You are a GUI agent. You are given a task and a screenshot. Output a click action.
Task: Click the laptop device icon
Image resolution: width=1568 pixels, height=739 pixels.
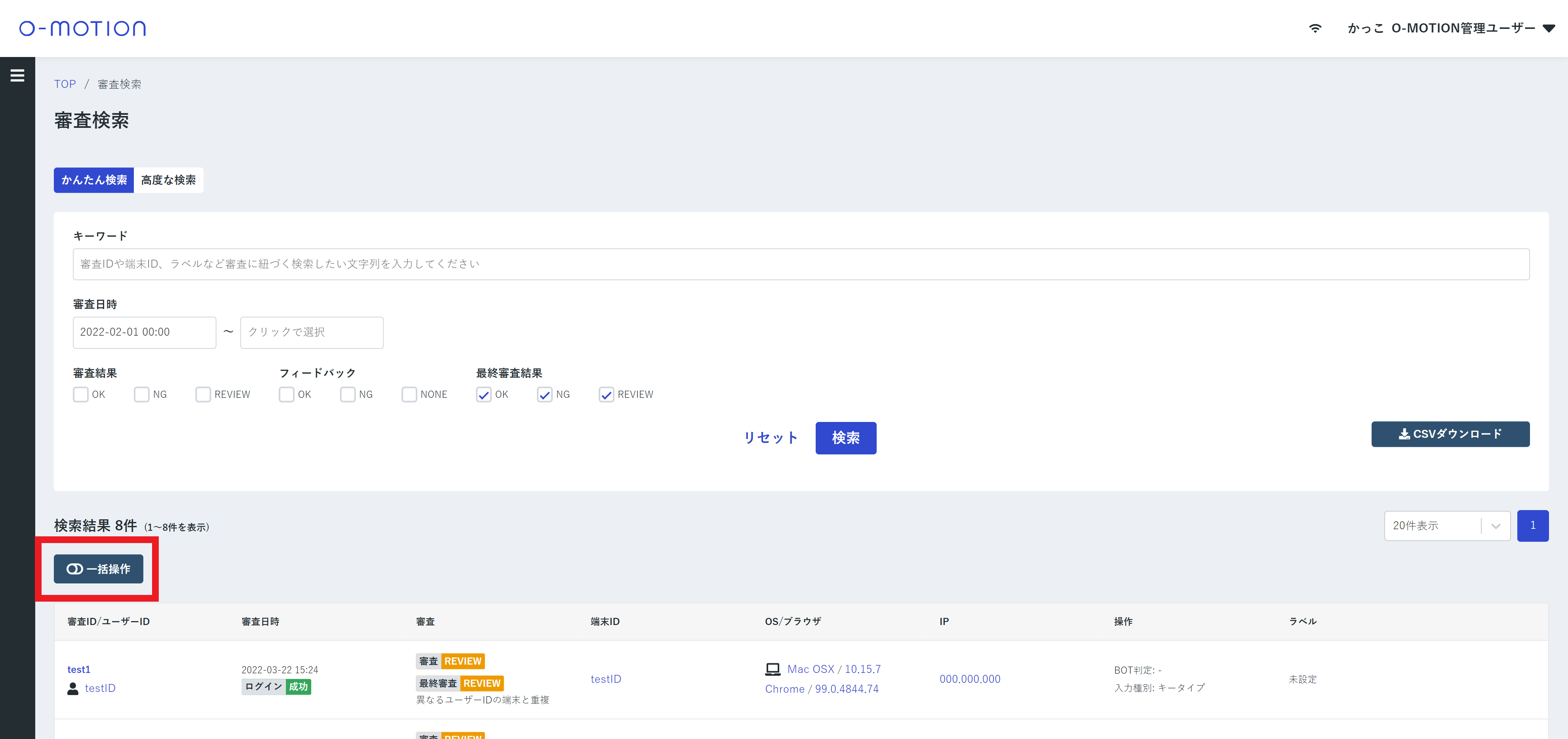[x=773, y=670]
